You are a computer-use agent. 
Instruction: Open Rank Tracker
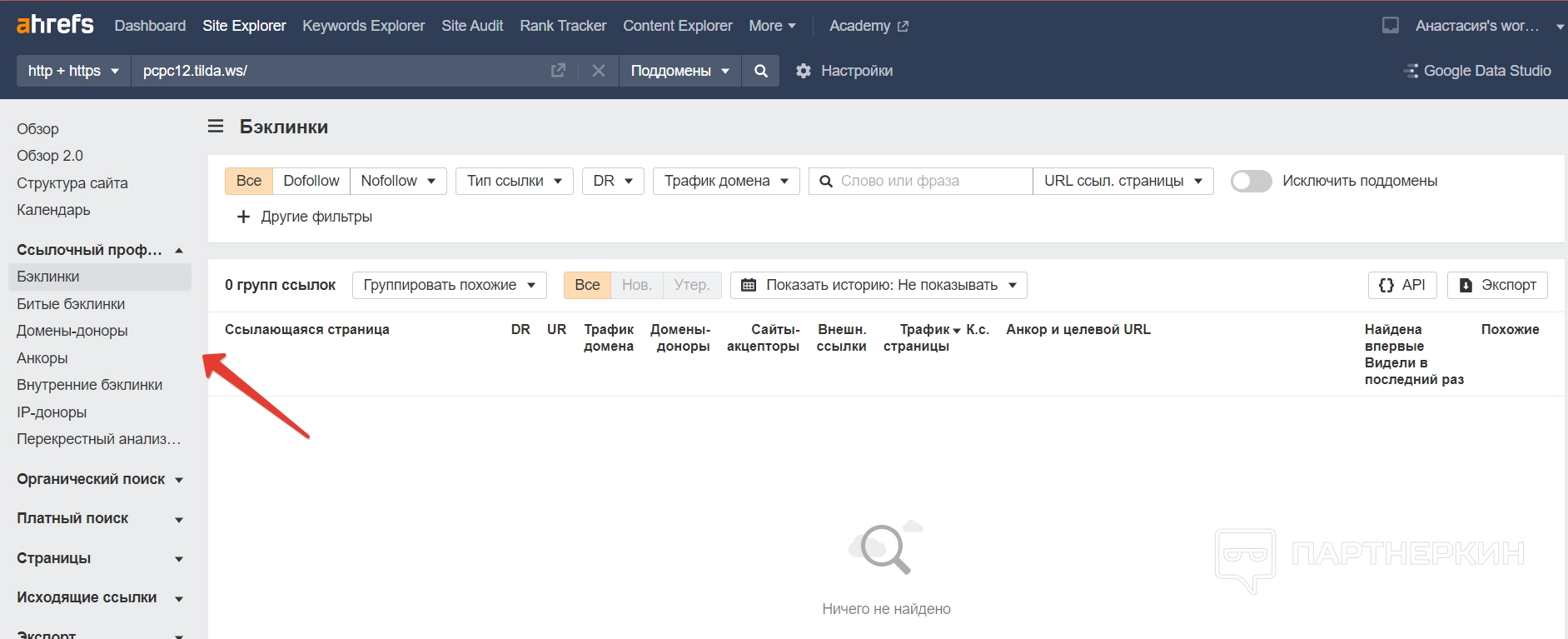(x=563, y=26)
